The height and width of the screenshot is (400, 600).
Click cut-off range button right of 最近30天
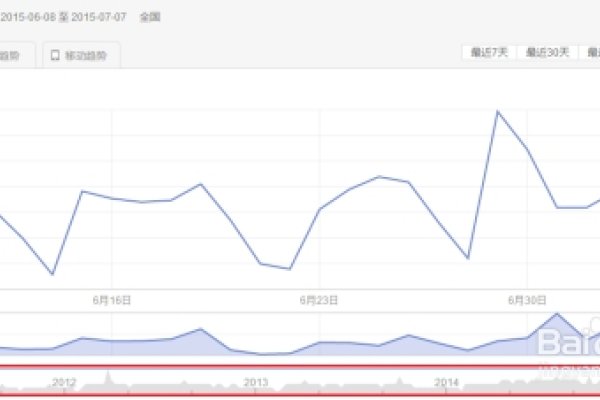(x=592, y=52)
